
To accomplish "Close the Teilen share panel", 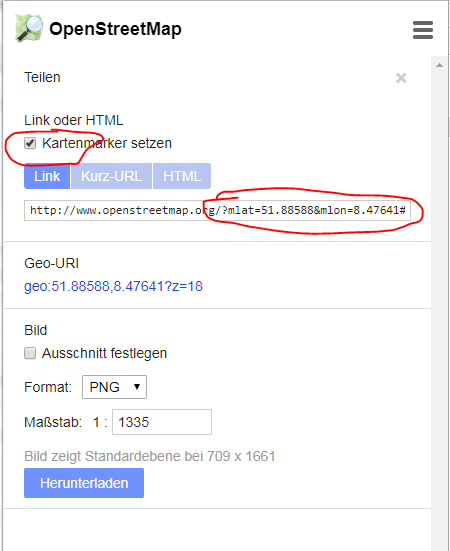I will tap(401, 78).
